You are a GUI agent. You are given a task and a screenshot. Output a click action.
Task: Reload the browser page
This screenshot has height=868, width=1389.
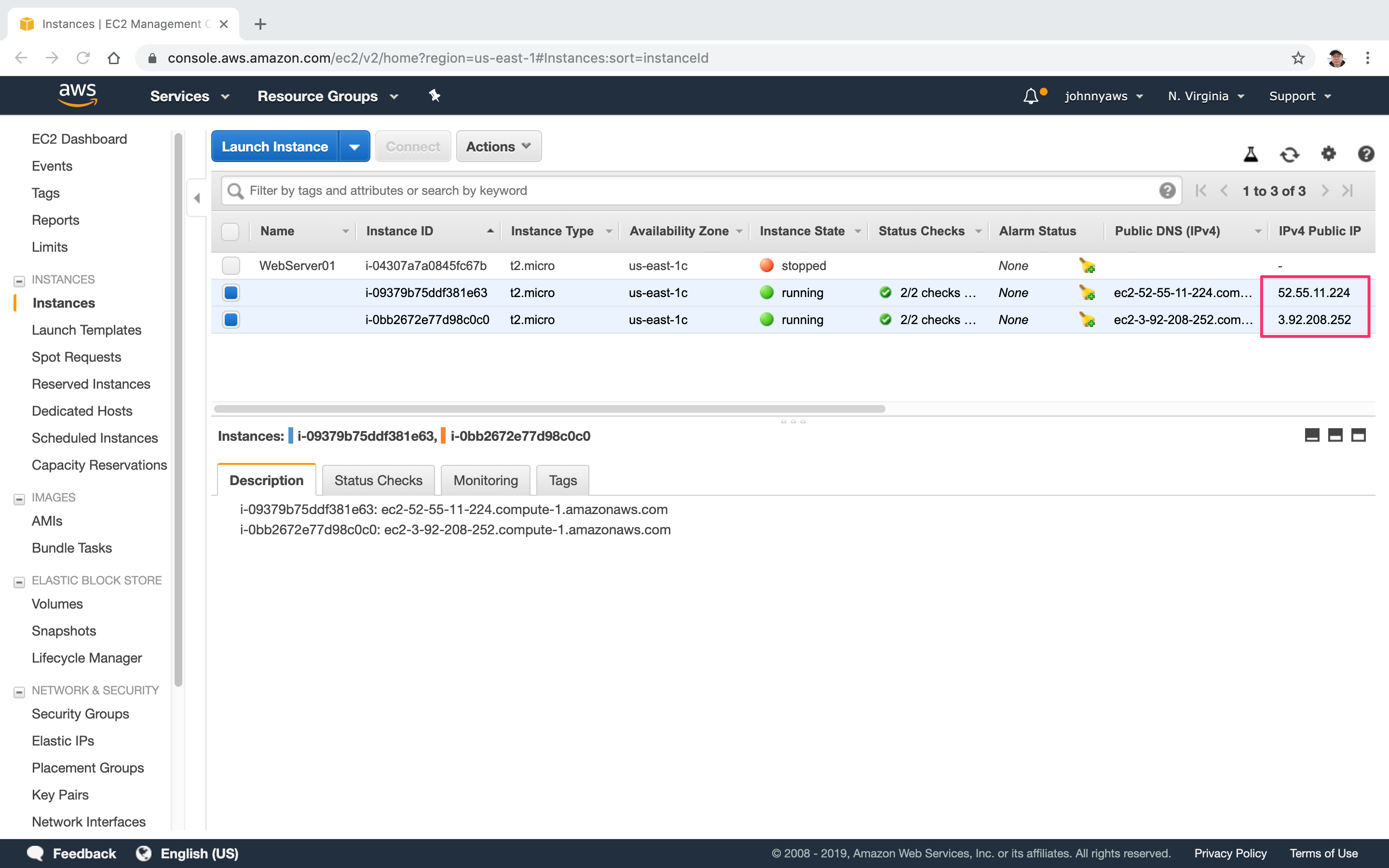click(83, 58)
